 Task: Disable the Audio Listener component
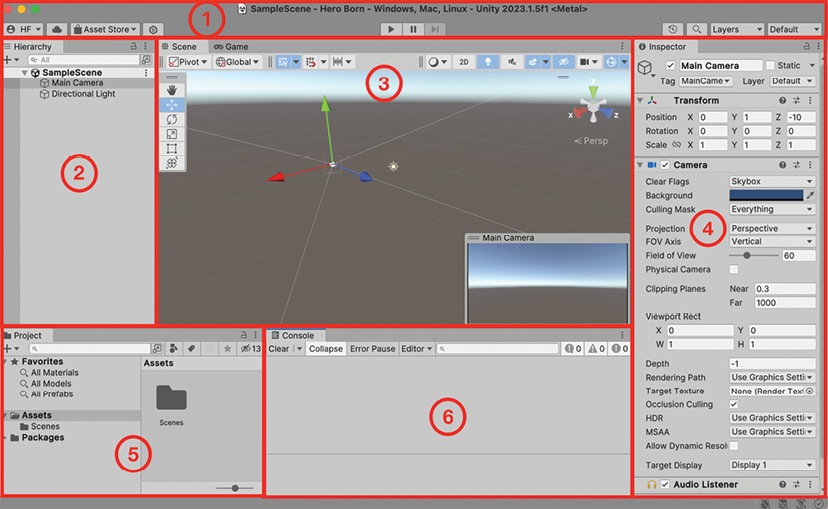pyautogui.click(x=665, y=484)
